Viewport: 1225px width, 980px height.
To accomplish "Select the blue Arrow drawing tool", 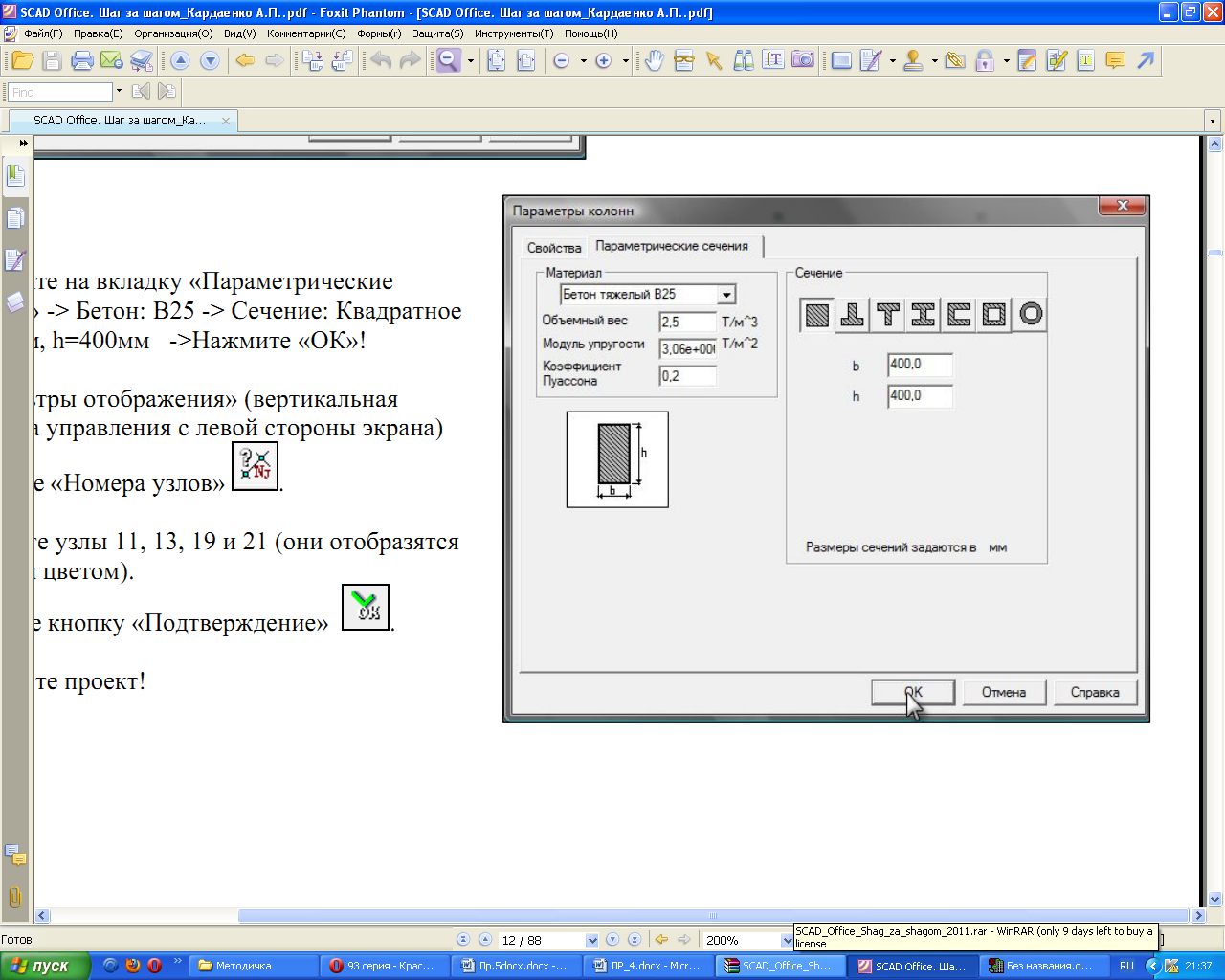I will pos(1146,60).
